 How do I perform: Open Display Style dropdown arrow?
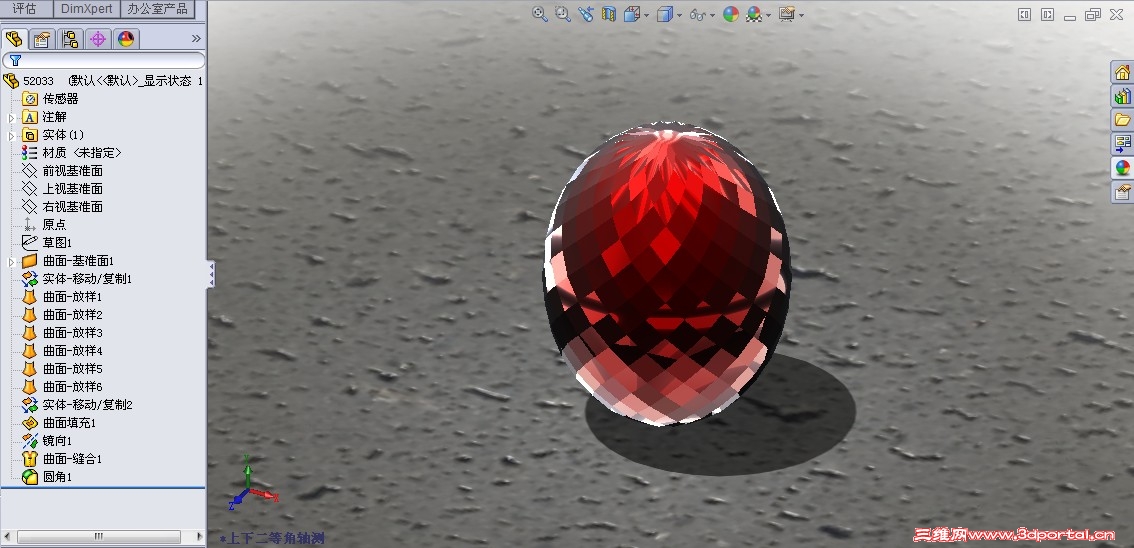coord(679,14)
